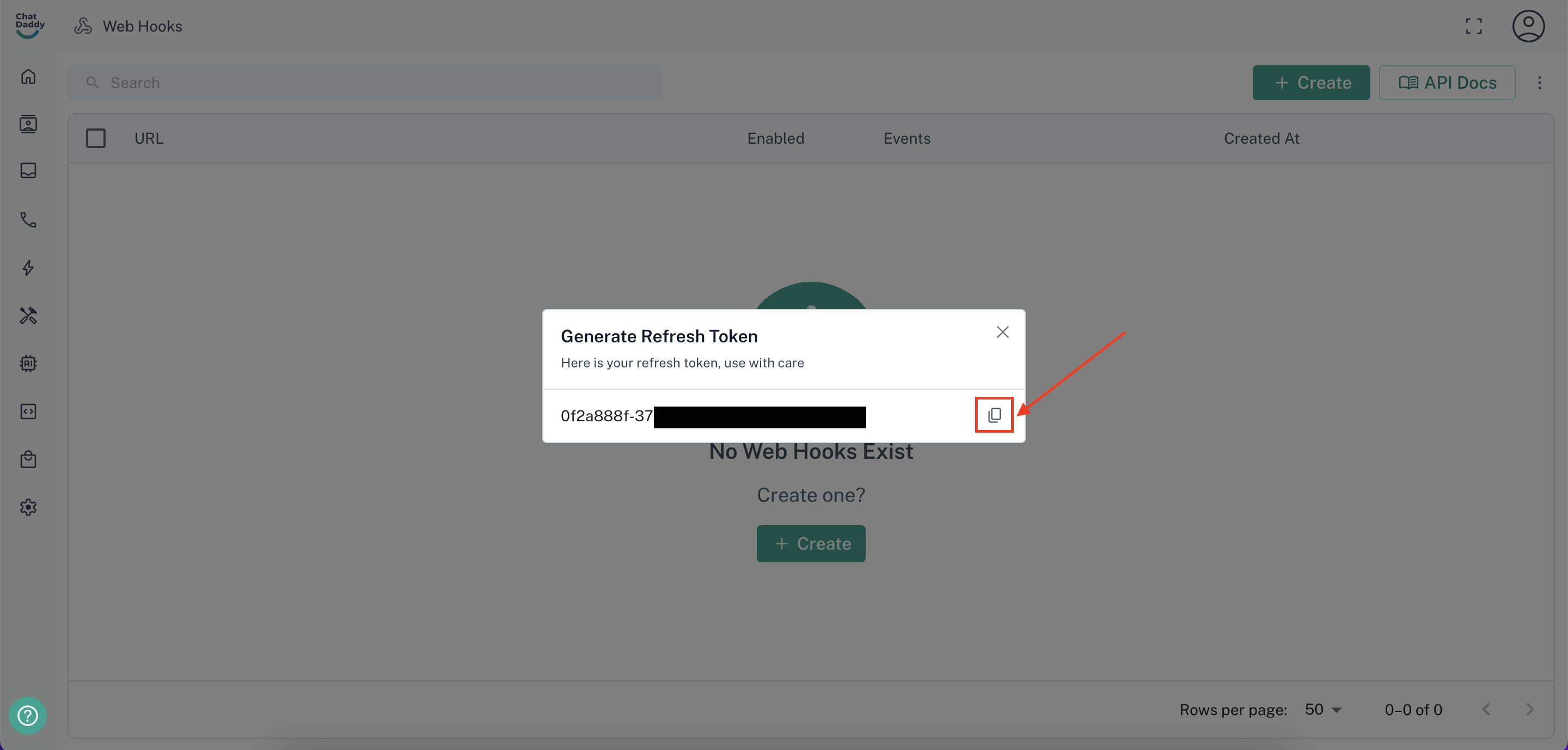Screen dimensions: 1568x750
Task: Open the shopping bag sidebar icon
Action: point(28,459)
